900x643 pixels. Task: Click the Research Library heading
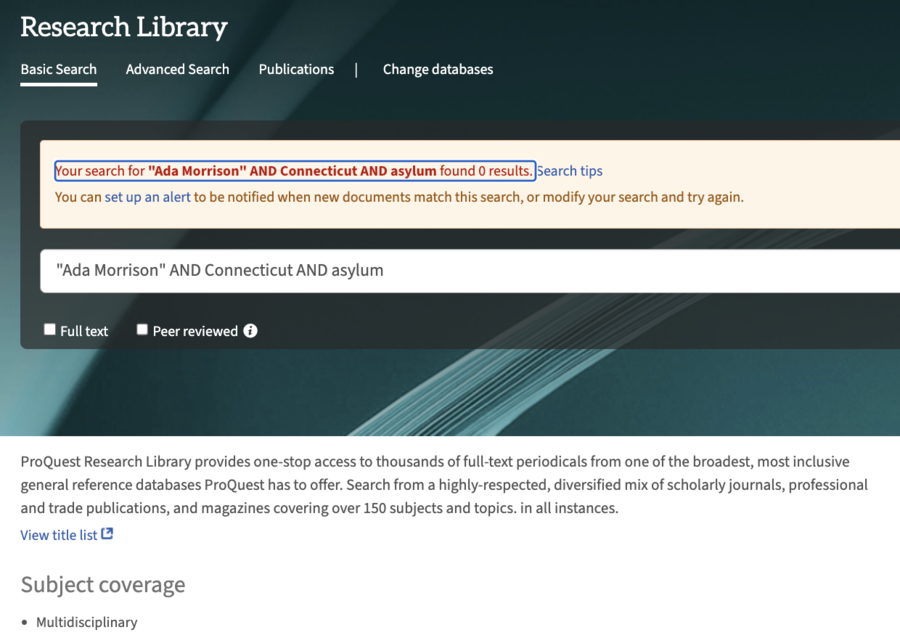123,27
